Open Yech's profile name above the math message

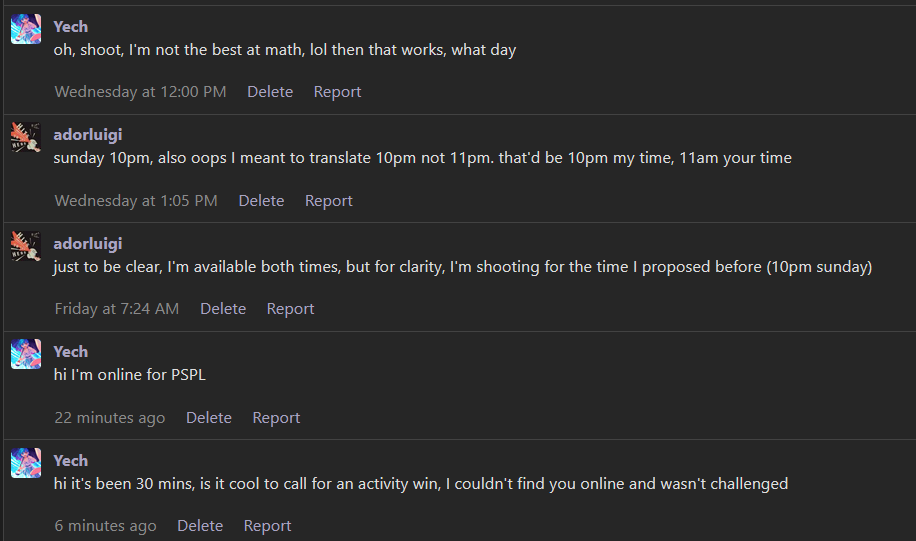71,26
